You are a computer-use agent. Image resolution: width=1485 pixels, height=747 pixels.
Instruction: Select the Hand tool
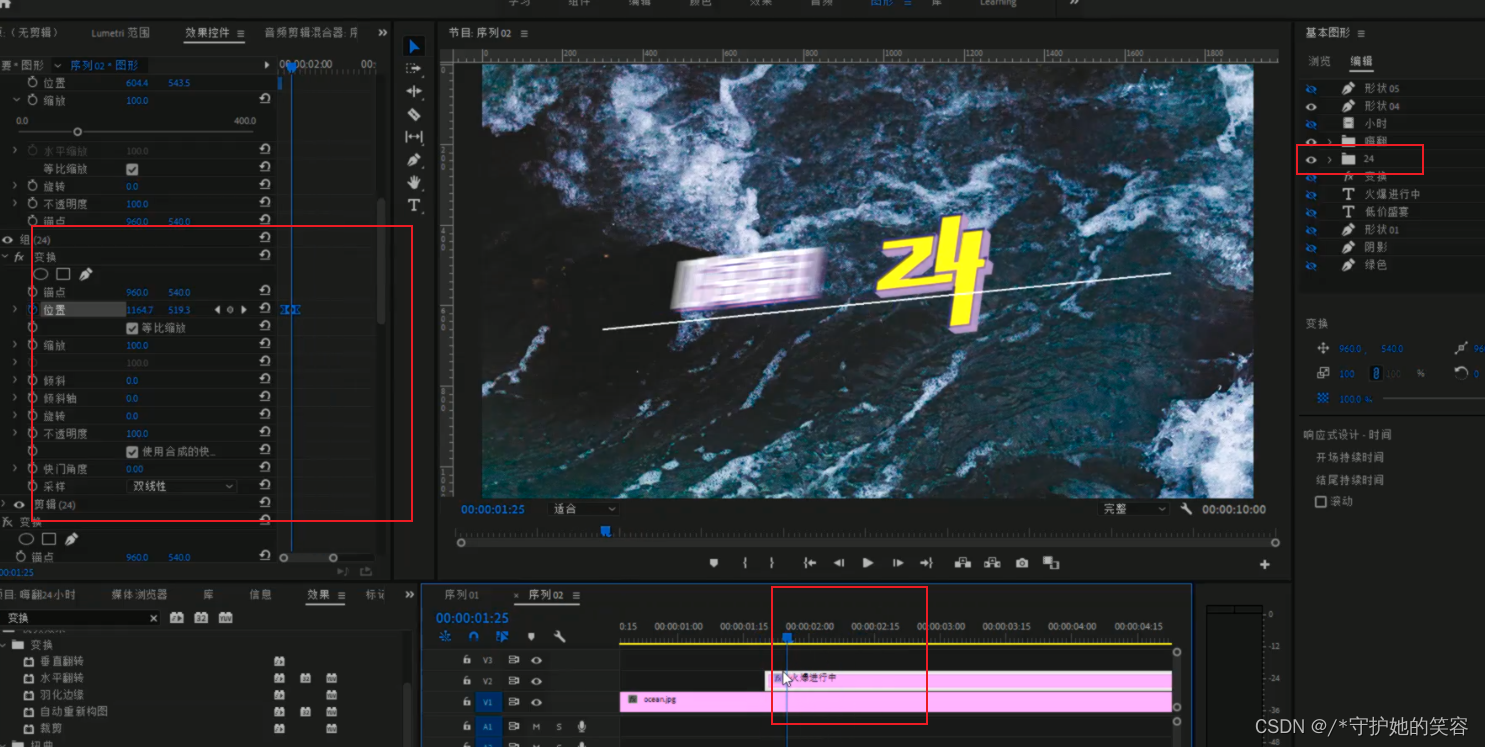click(414, 182)
